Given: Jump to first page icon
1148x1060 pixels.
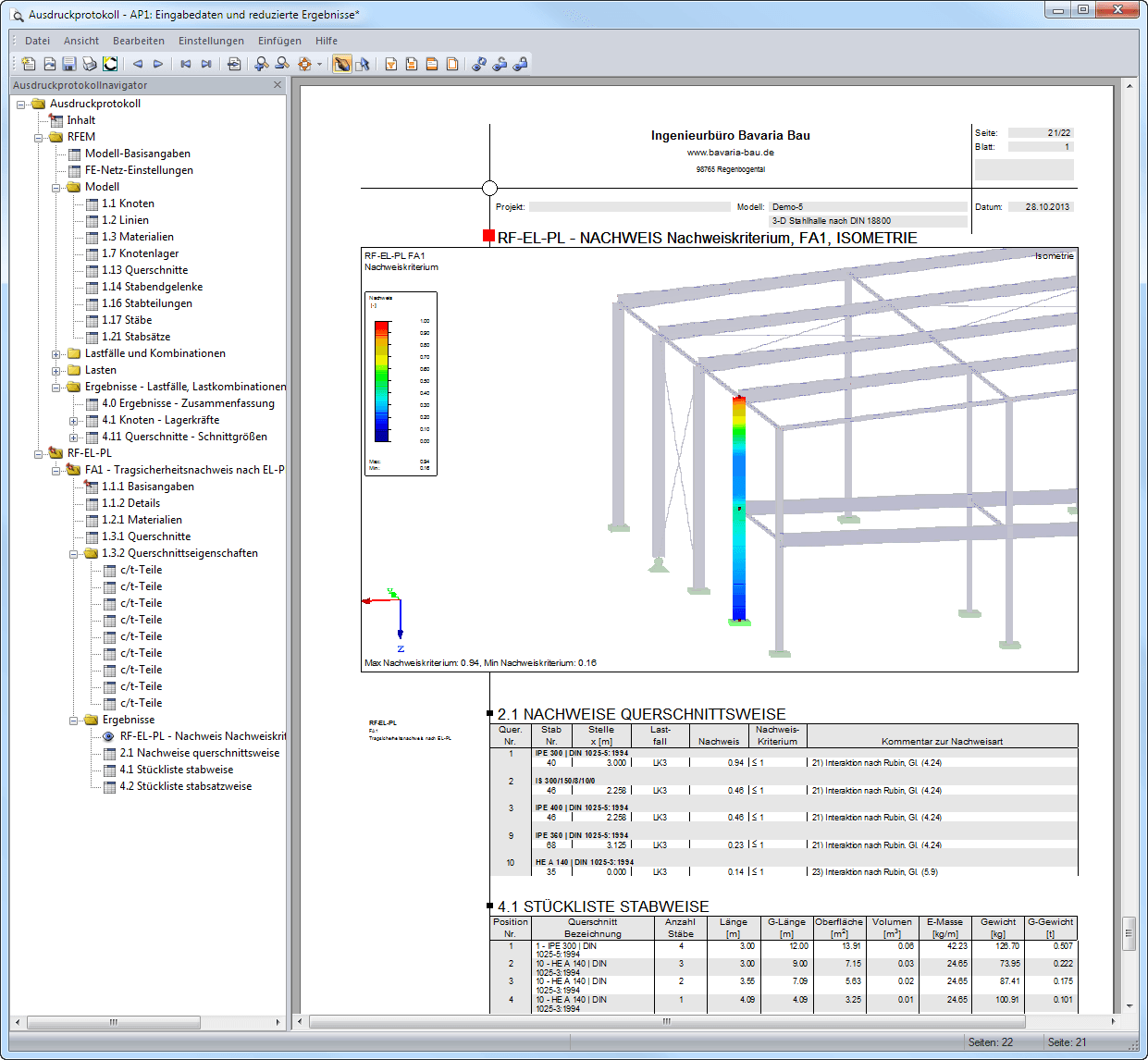Looking at the screenshot, I should 186,64.
